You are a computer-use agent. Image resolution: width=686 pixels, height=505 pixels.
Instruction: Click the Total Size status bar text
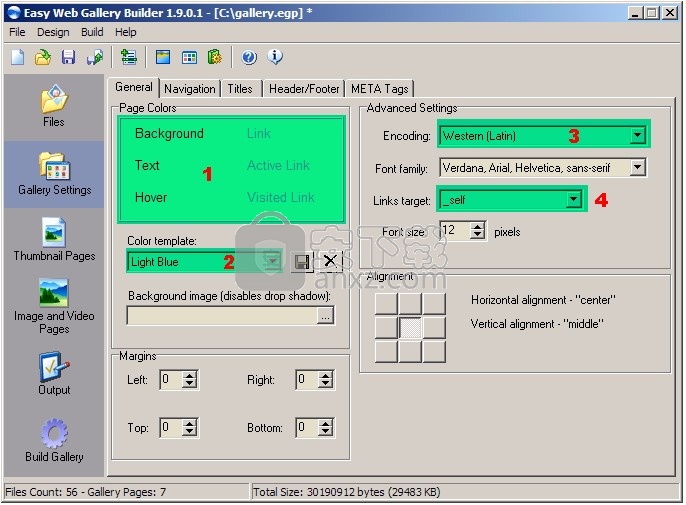[346, 492]
